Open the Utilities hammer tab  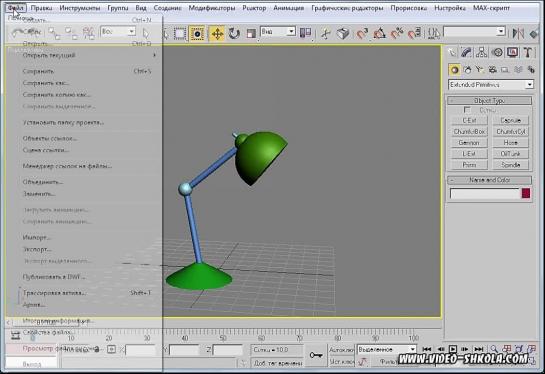(x=528, y=52)
